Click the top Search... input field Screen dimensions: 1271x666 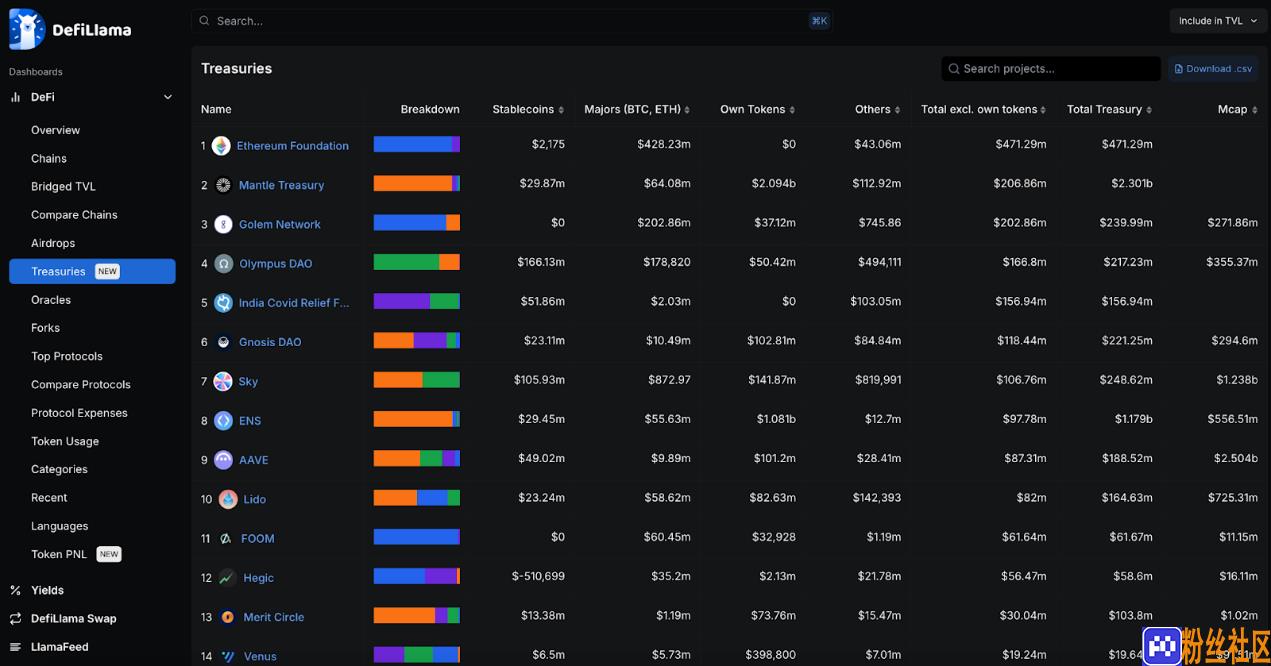(511, 21)
